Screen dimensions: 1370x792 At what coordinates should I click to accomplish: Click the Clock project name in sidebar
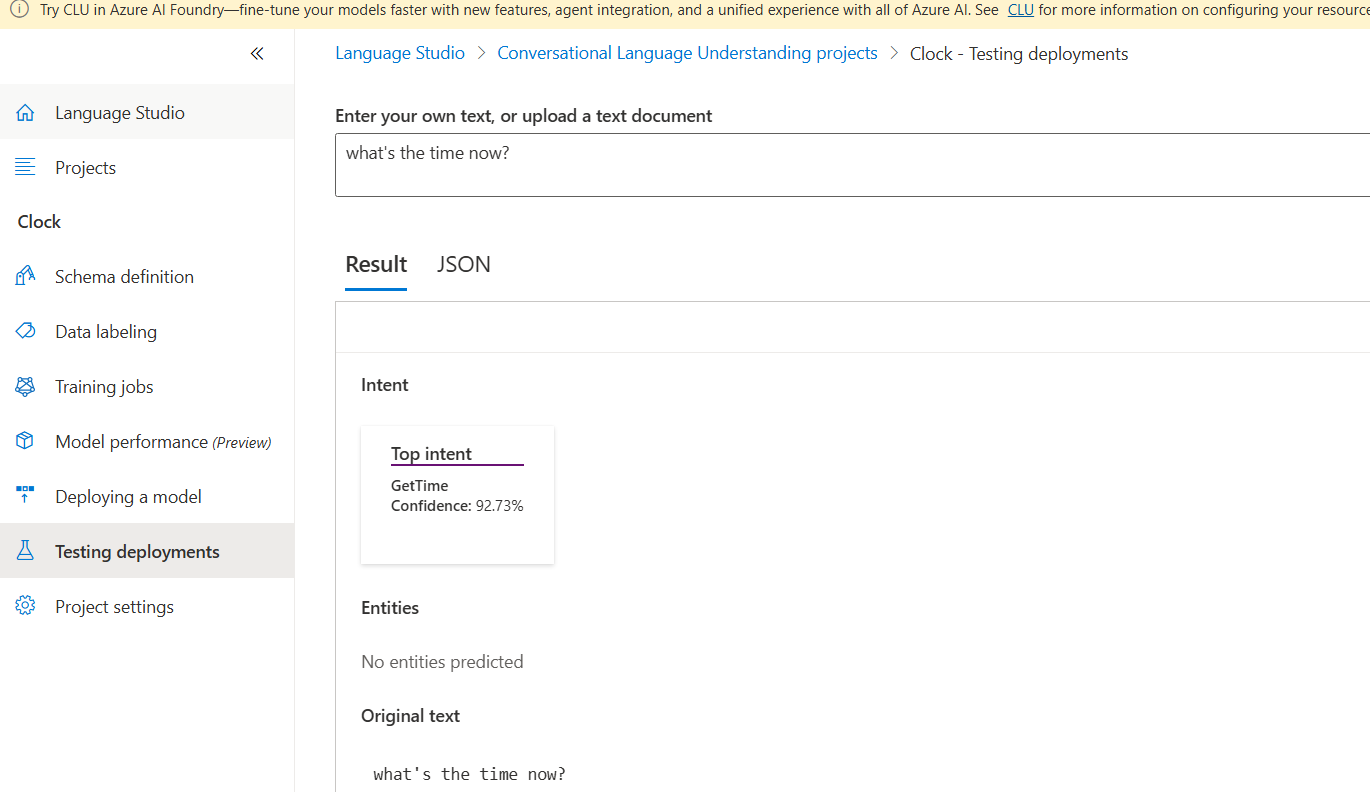(x=39, y=222)
